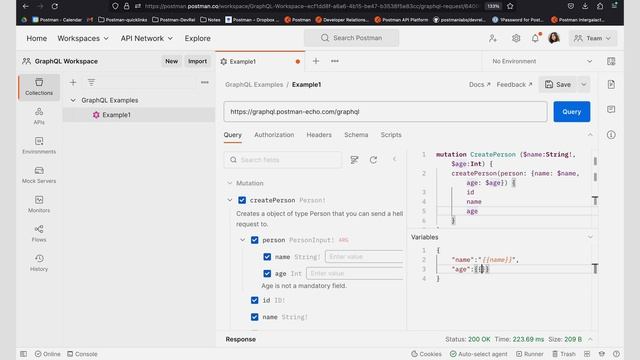Click the environment quick look icon
640x360 pixels.
click(x=611, y=61)
